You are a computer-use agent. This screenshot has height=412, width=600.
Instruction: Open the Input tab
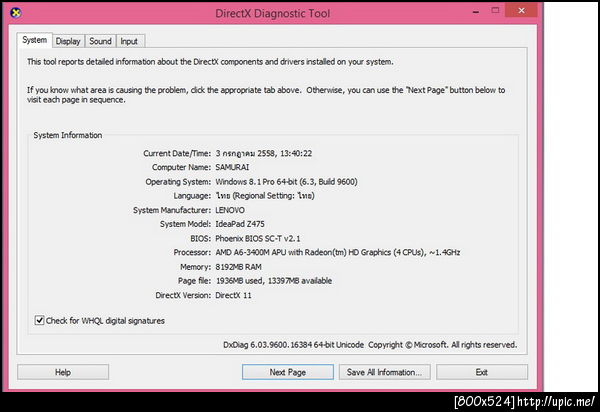tap(129, 41)
